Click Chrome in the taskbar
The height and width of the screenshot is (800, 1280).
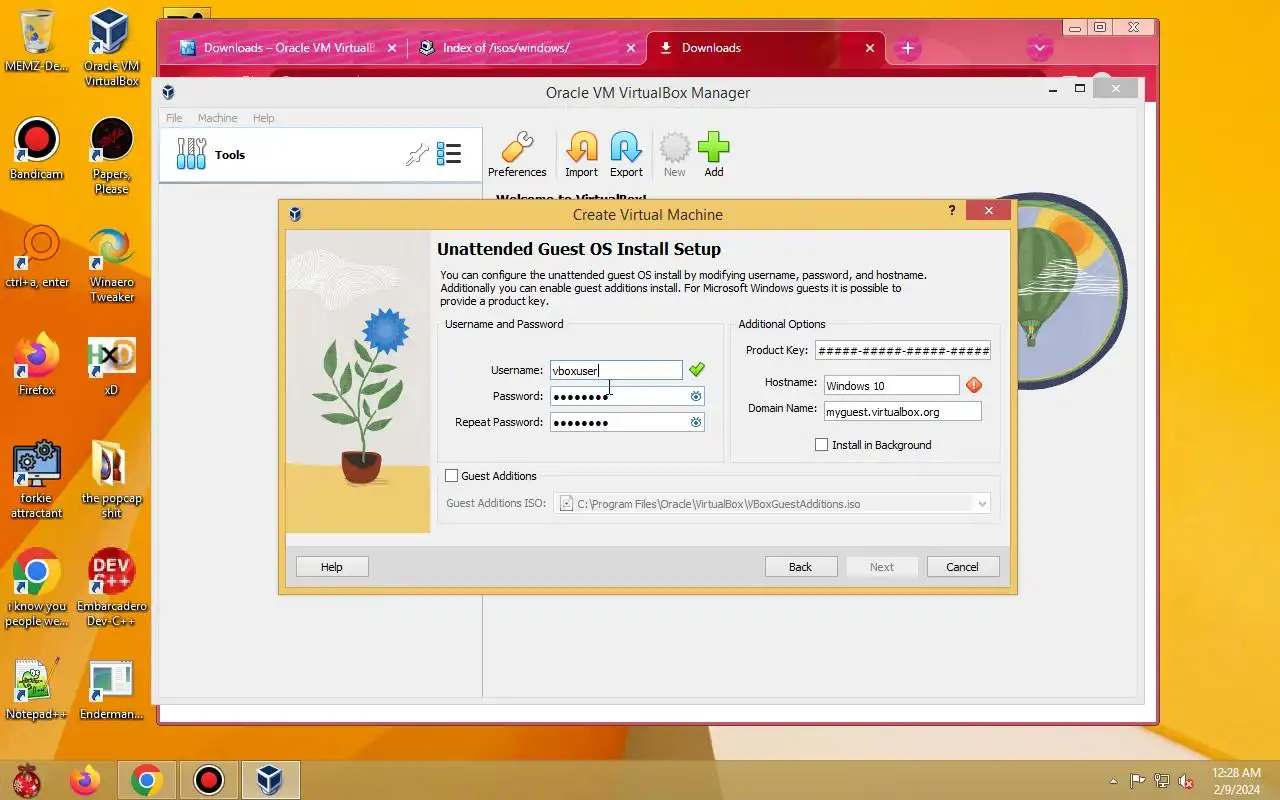point(147,780)
